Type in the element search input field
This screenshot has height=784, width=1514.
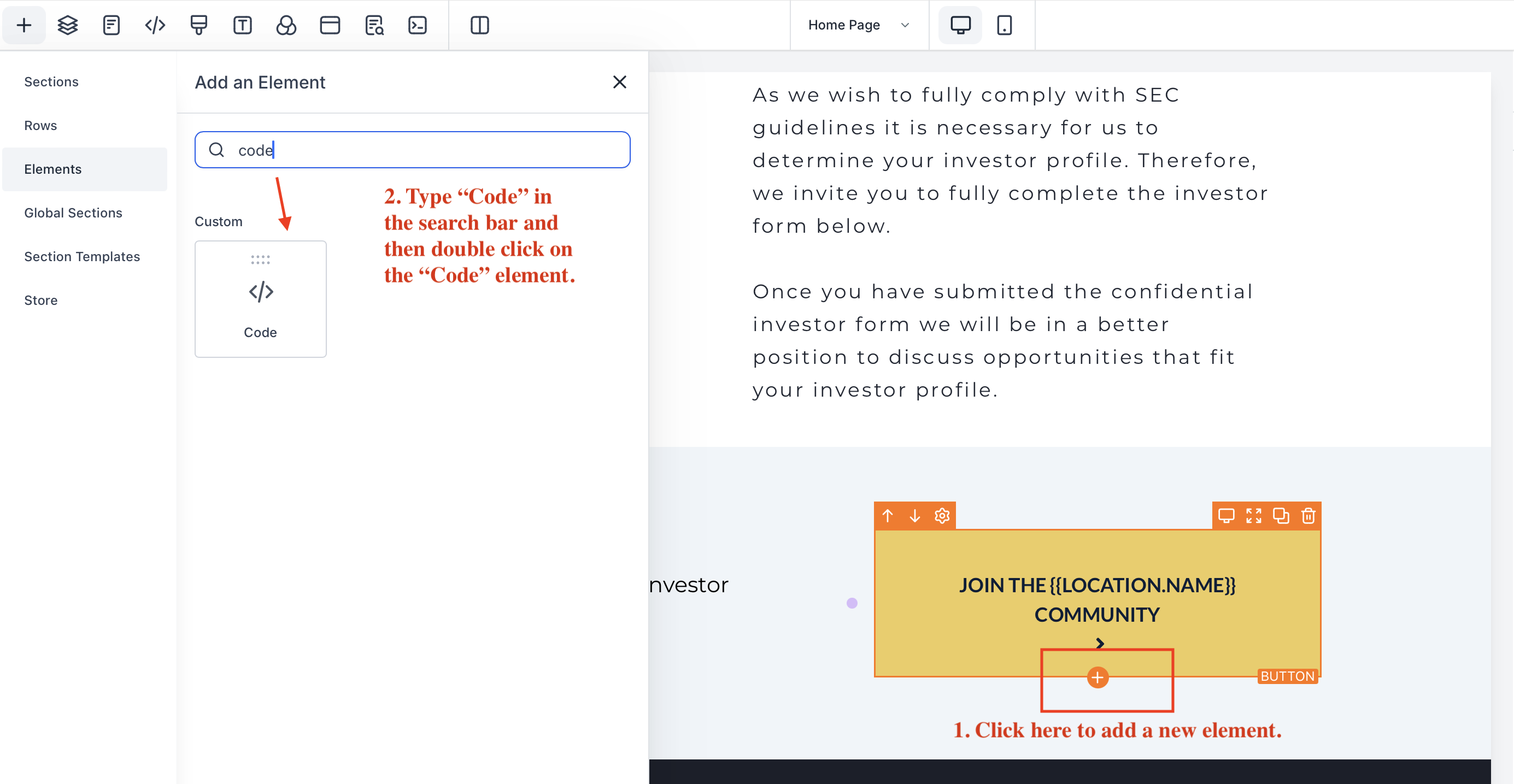[412, 150]
